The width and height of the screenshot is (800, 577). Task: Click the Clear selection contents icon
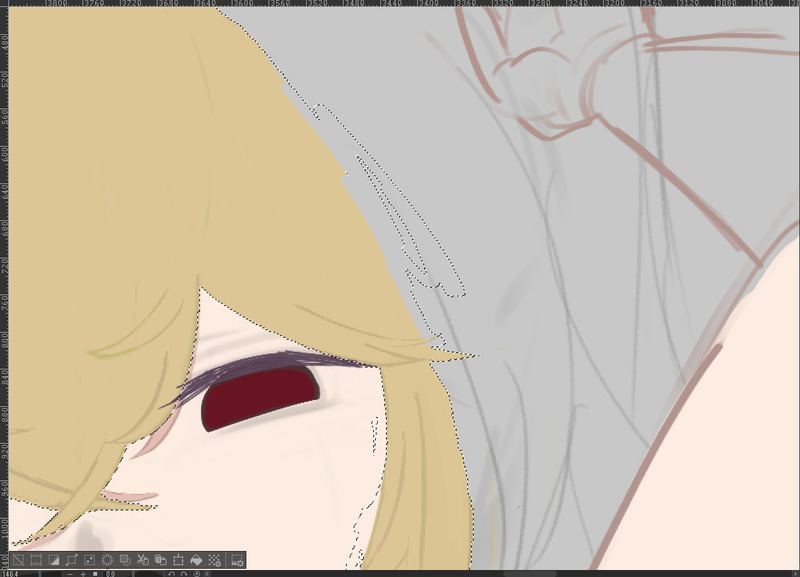[107, 560]
